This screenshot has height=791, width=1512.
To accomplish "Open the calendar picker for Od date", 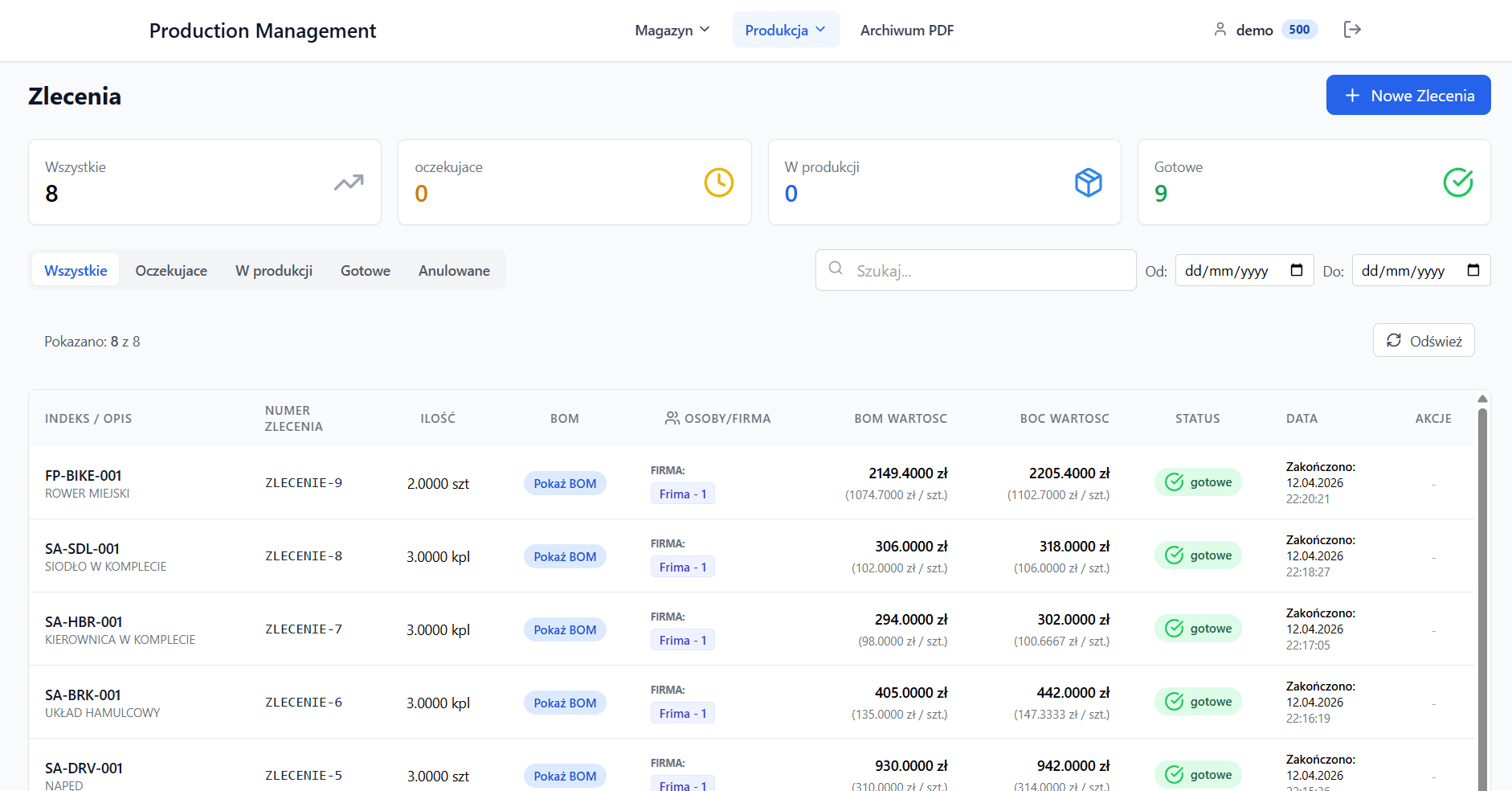I will point(1297,270).
